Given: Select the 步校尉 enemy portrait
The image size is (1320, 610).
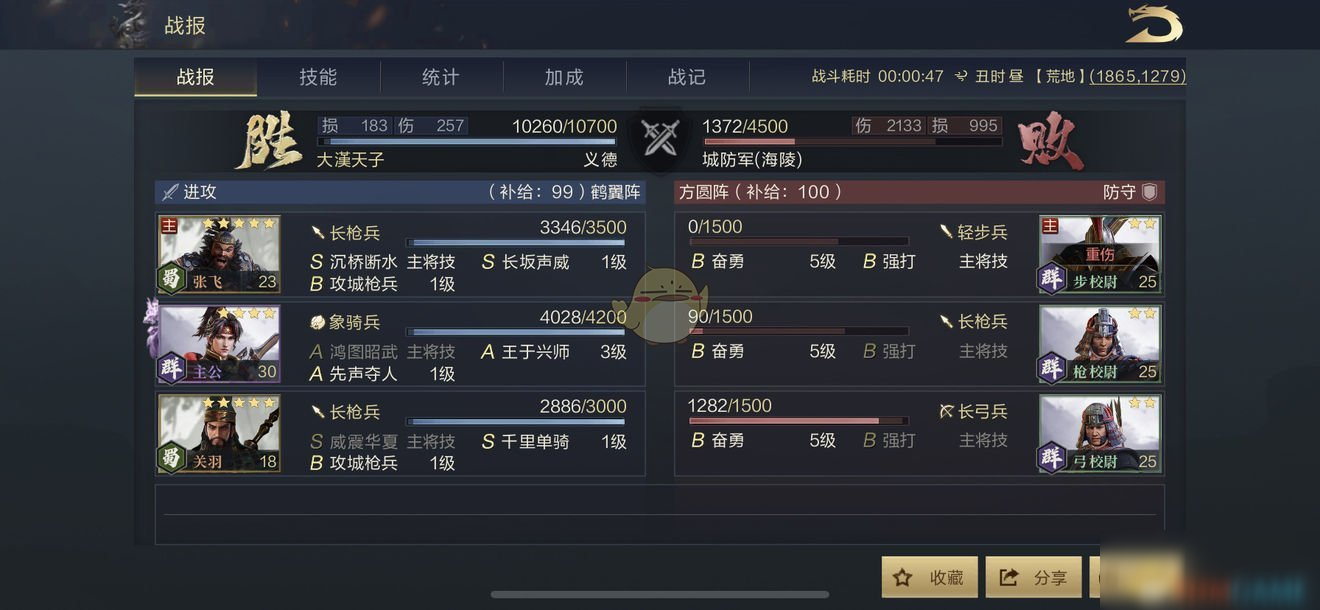Looking at the screenshot, I should [x=1100, y=254].
